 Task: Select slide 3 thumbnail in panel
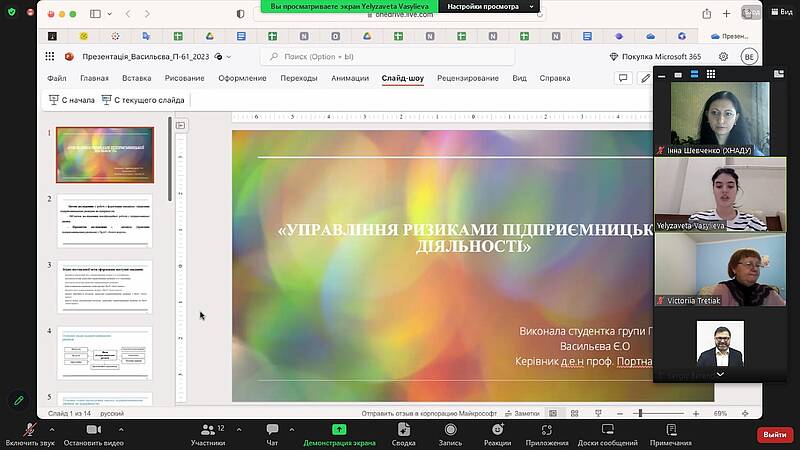click(105, 286)
